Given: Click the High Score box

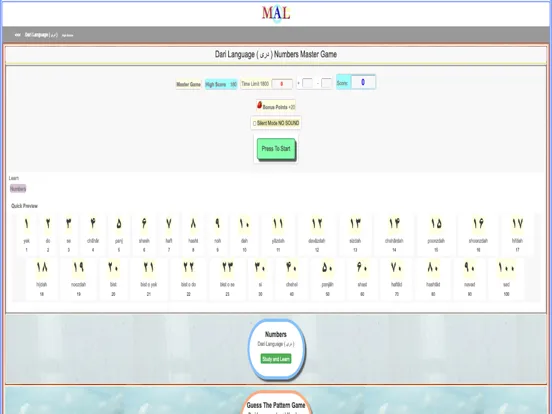Looking at the screenshot, I should [x=221, y=84].
